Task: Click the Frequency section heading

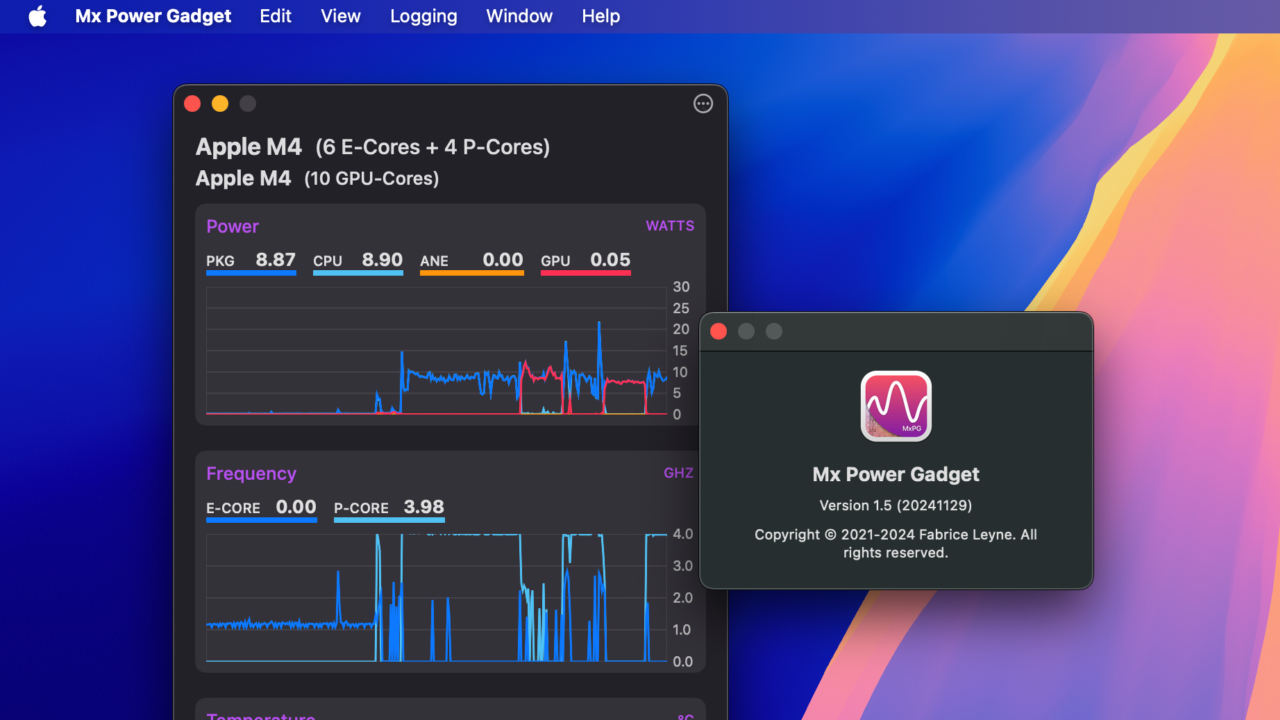Action: pos(251,474)
